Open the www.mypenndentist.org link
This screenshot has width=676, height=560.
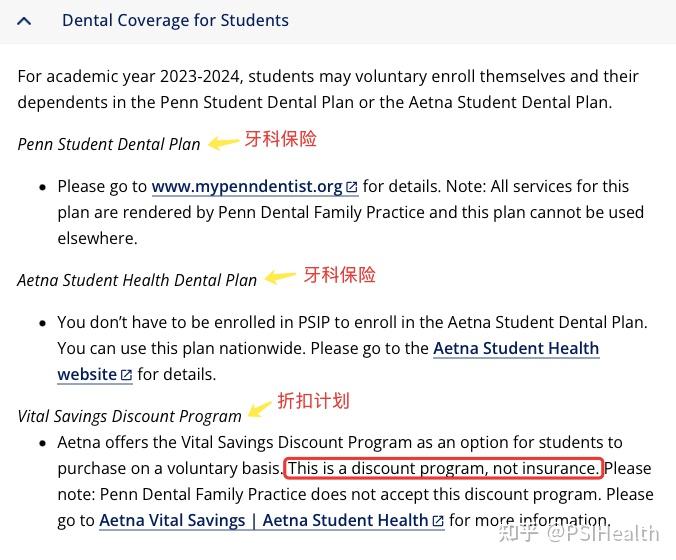pos(247,186)
